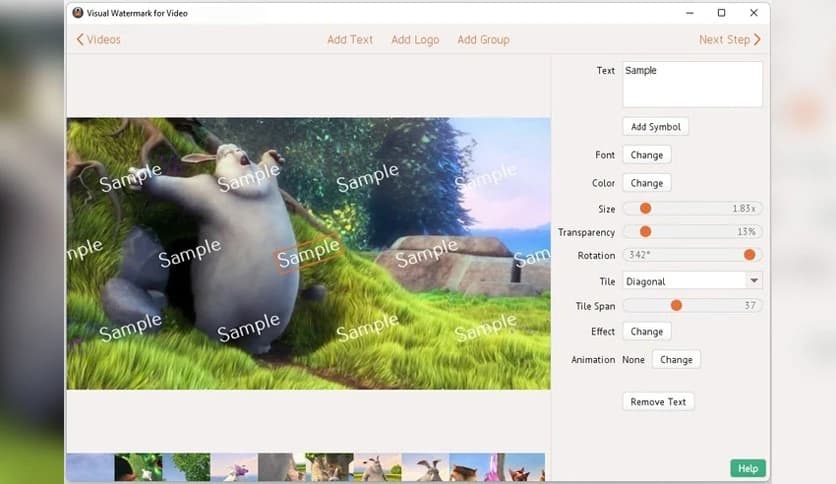836x484 pixels.
Task: Click the Size value 1.83x
Action: click(x=744, y=208)
